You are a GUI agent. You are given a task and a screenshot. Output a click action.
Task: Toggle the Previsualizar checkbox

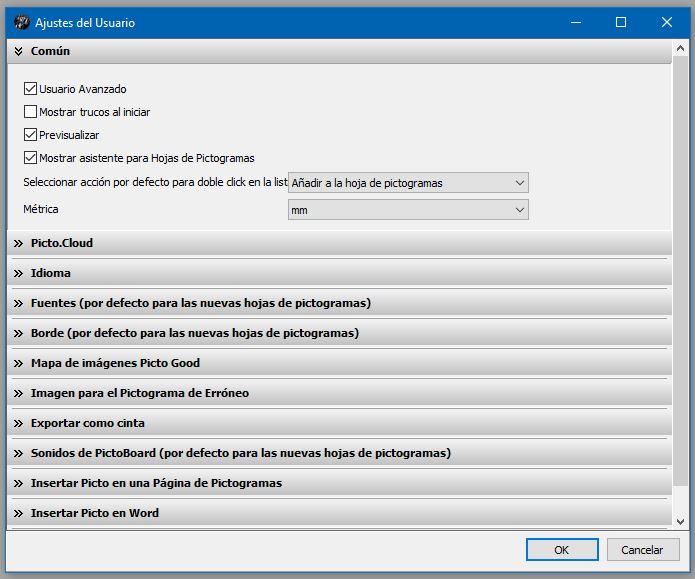tap(30, 135)
